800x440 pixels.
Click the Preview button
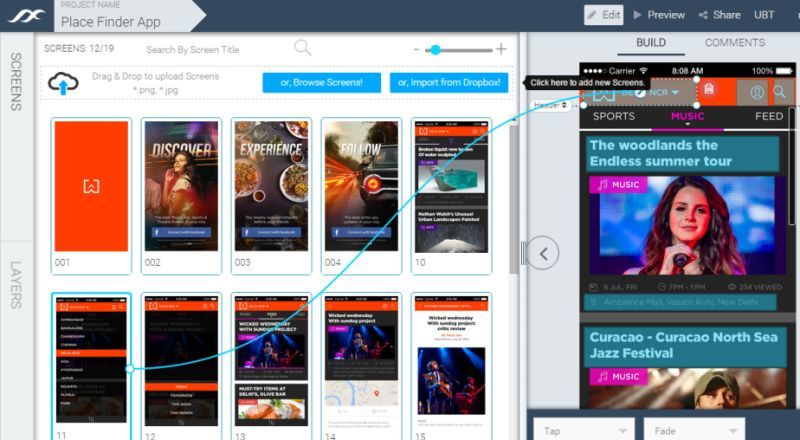tap(659, 15)
